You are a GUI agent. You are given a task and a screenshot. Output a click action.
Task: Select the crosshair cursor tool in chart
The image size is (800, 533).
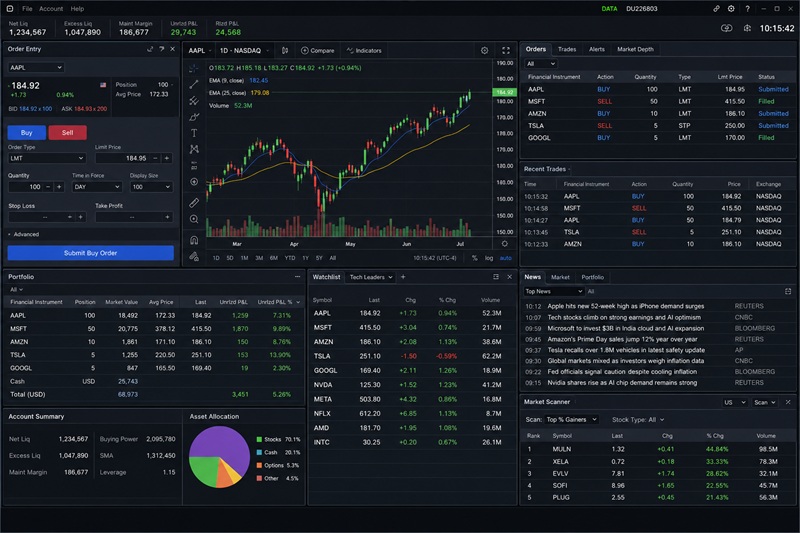coord(193,68)
